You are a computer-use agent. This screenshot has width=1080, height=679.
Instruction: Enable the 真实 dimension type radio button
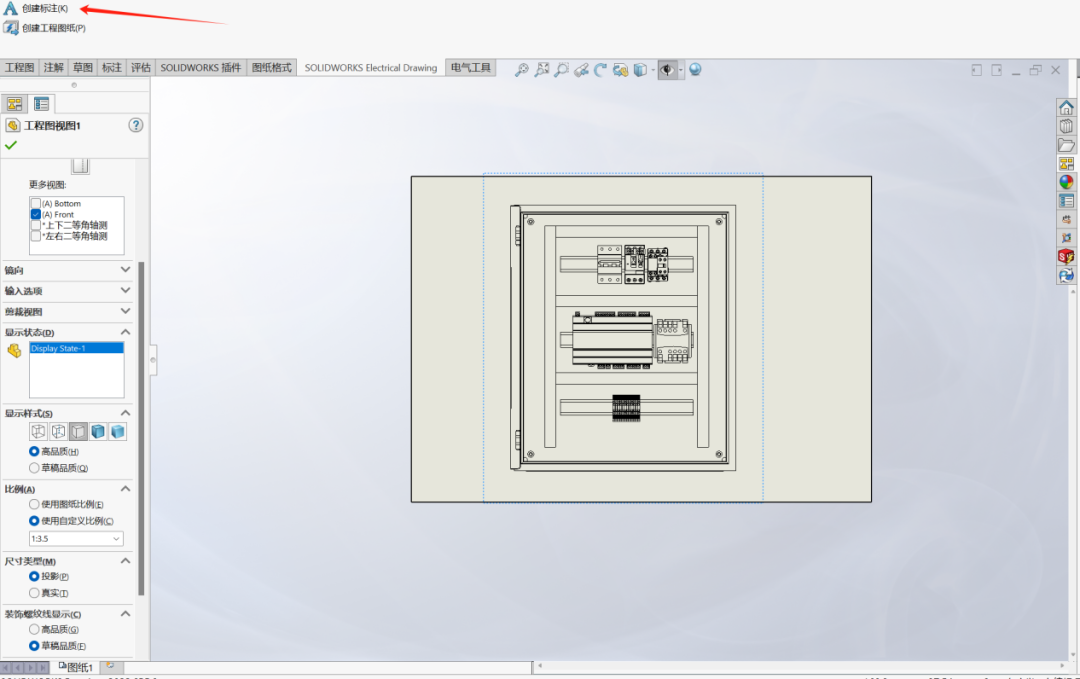[x=33, y=592]
